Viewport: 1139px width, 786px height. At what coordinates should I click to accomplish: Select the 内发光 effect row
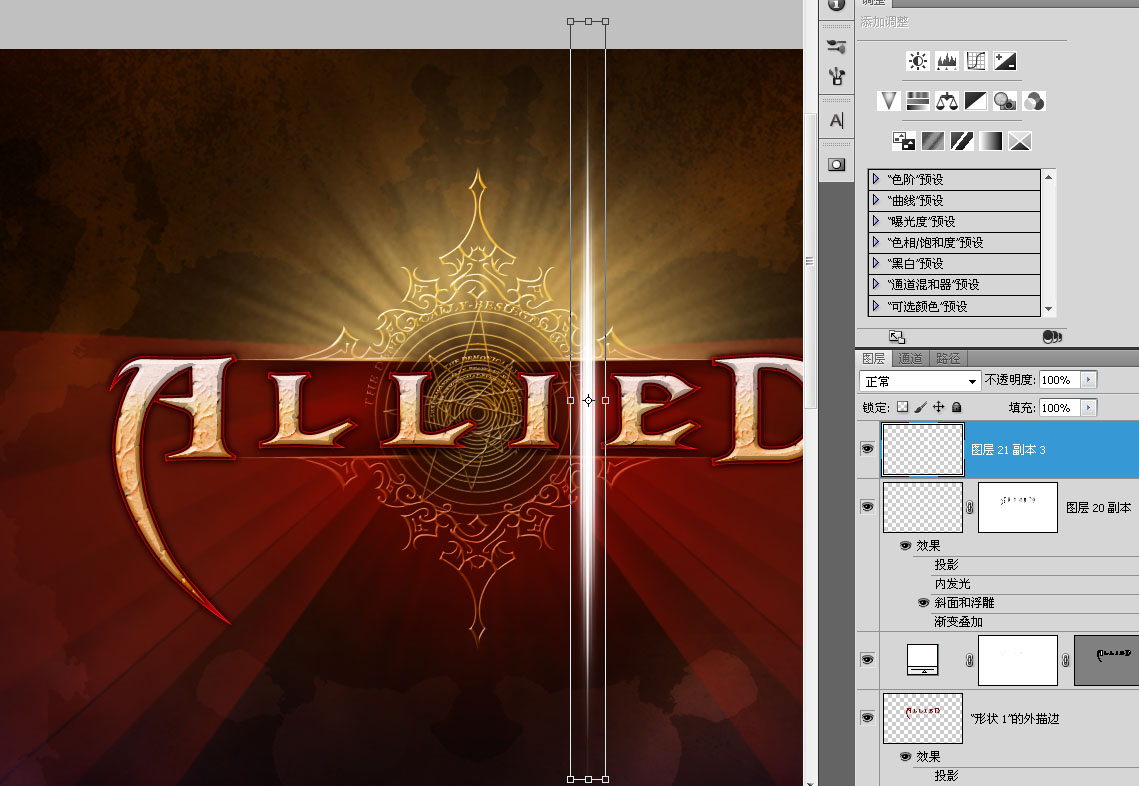[x=952, y=583]
